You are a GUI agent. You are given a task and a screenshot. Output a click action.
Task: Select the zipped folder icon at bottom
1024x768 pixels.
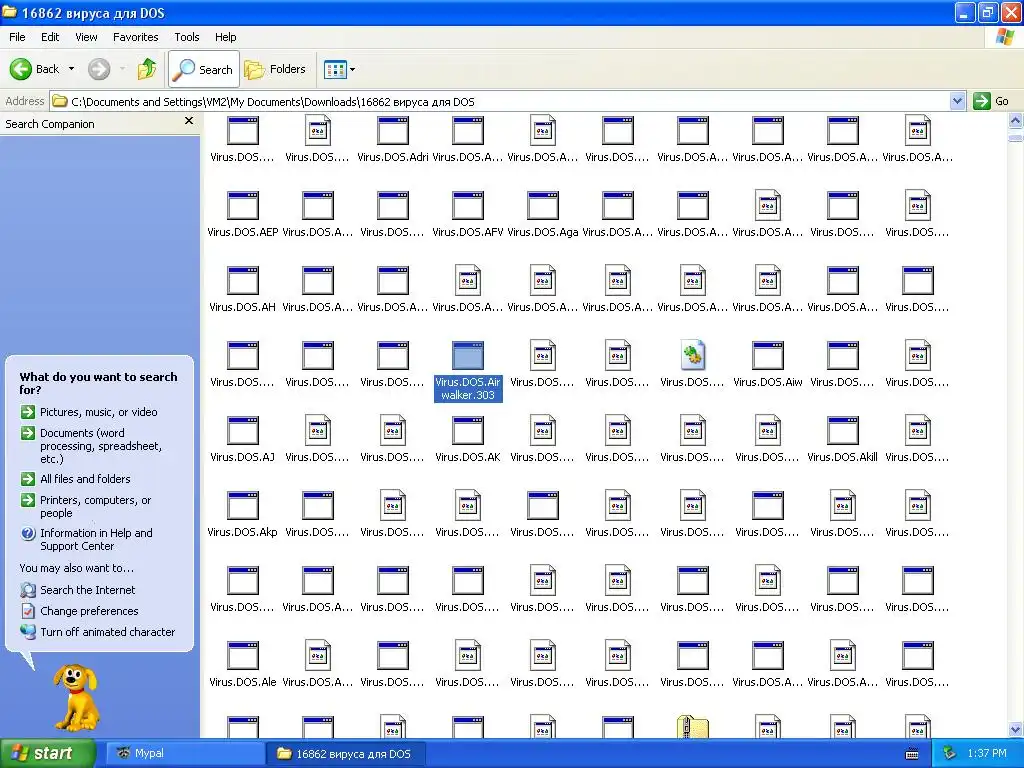pos(692,727)
